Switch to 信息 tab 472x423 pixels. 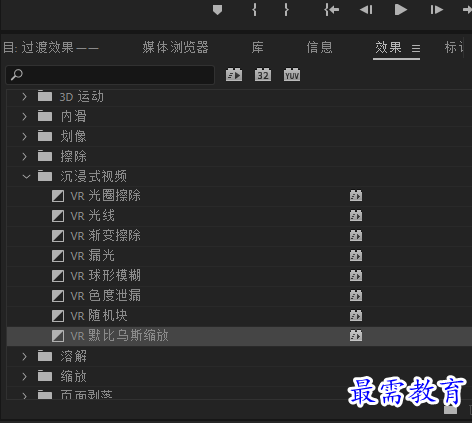click(x=319, y=48)
